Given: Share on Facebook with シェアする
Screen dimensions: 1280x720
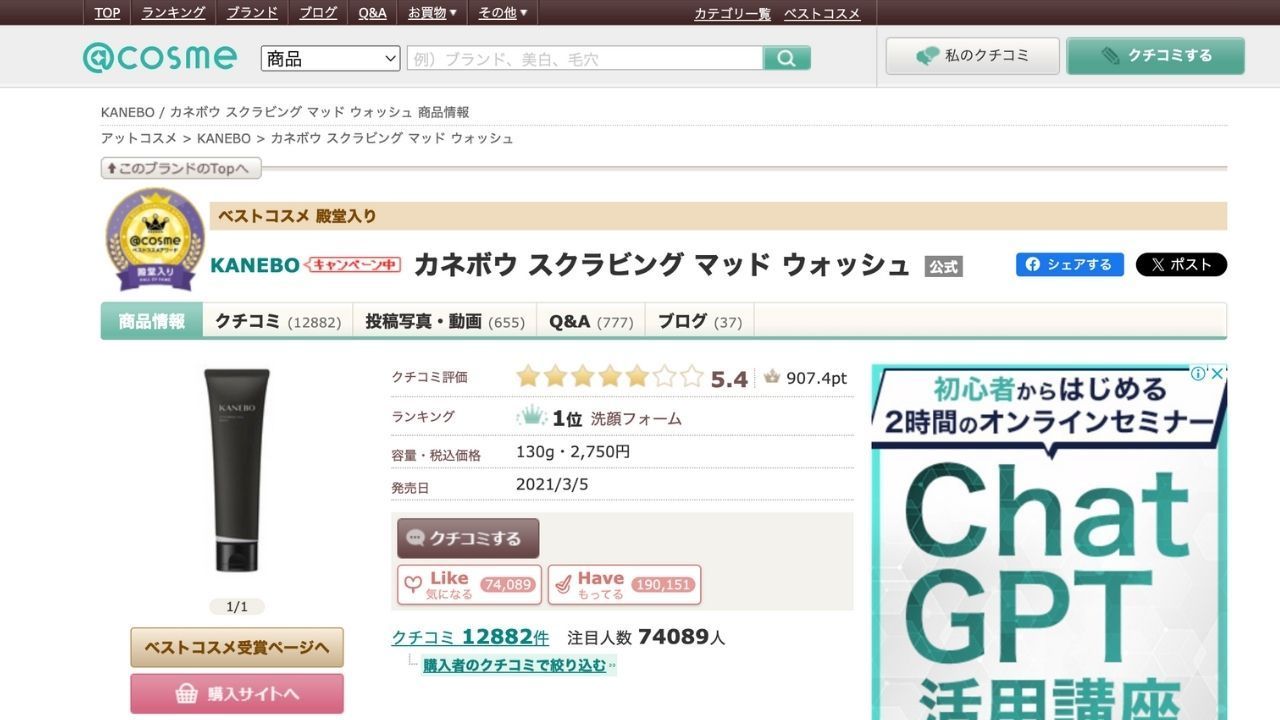Looking at the screenshot, I should point(1070,265).
